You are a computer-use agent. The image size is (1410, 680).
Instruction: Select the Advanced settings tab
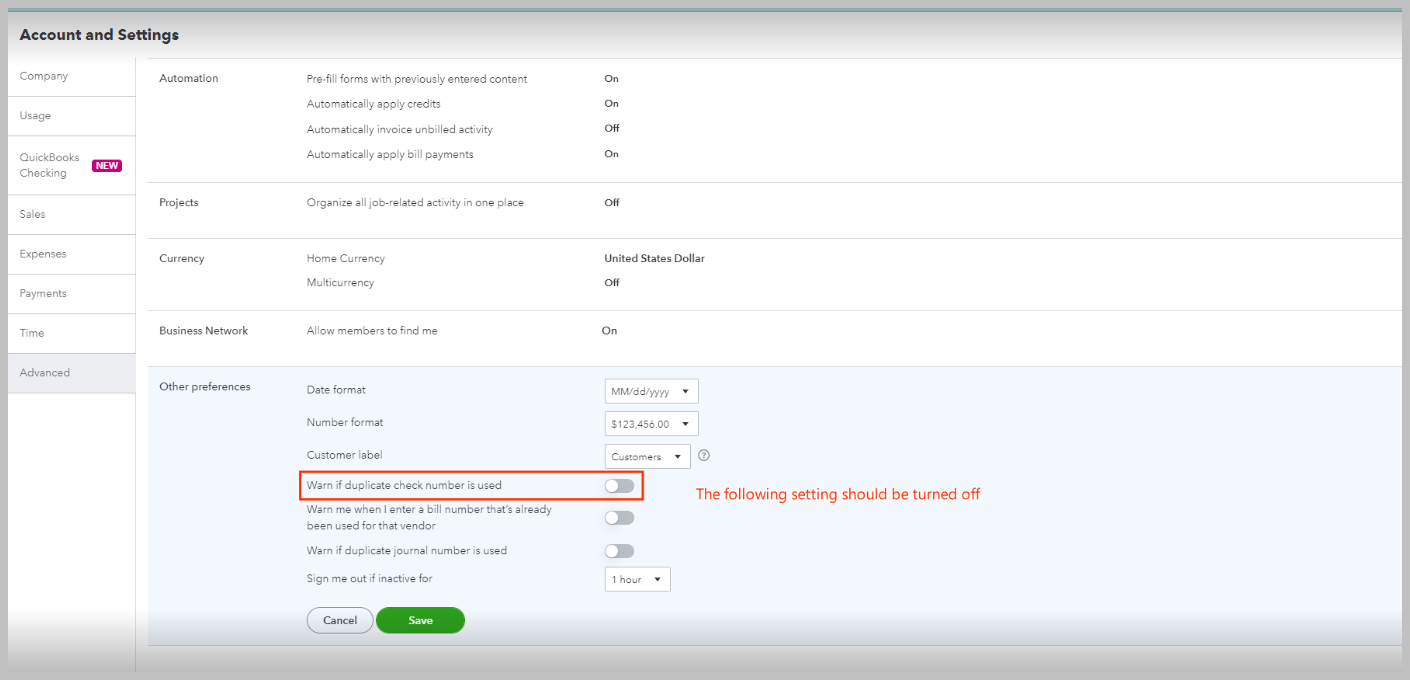71,373
